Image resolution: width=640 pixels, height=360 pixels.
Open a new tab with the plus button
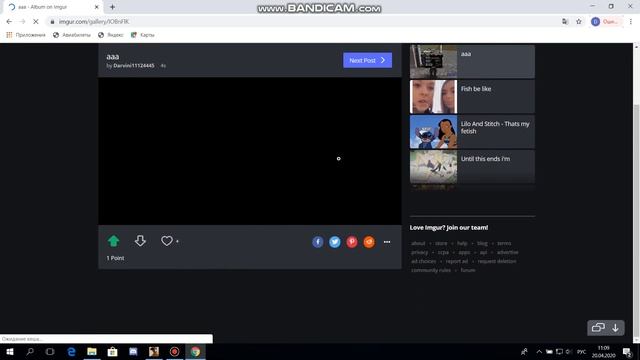[x=112, y=7]
